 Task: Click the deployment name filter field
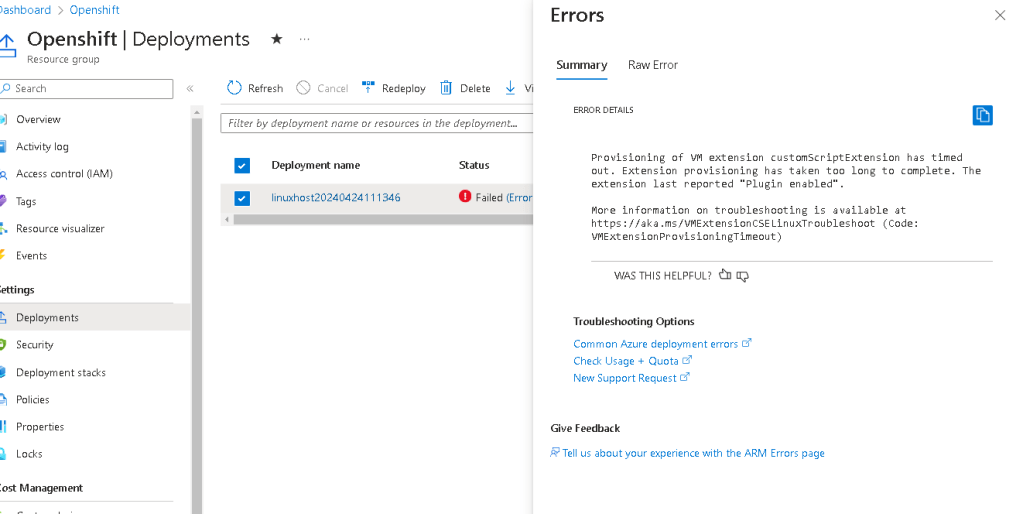pos(376,123)
